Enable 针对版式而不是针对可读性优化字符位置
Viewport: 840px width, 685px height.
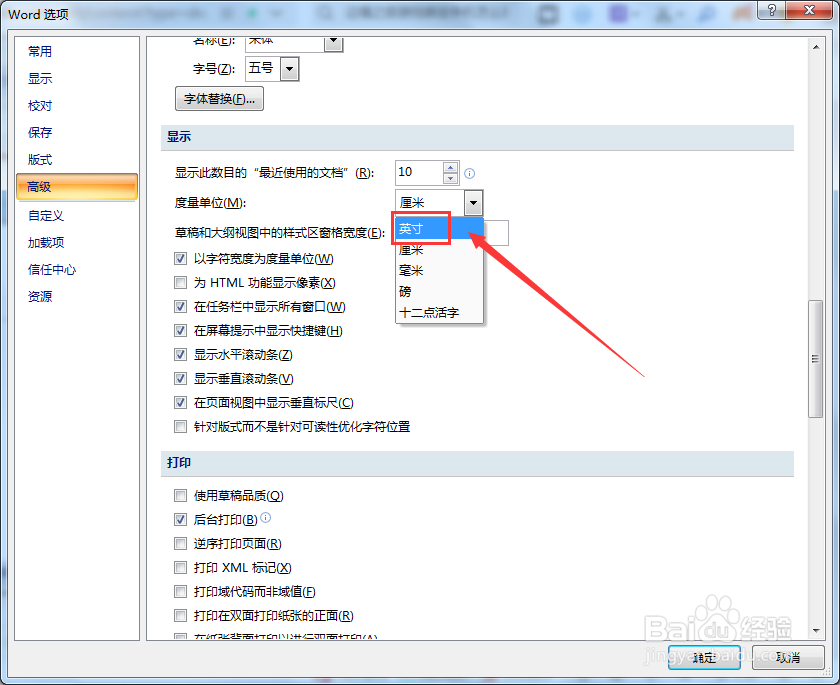[x=181, y=426]
